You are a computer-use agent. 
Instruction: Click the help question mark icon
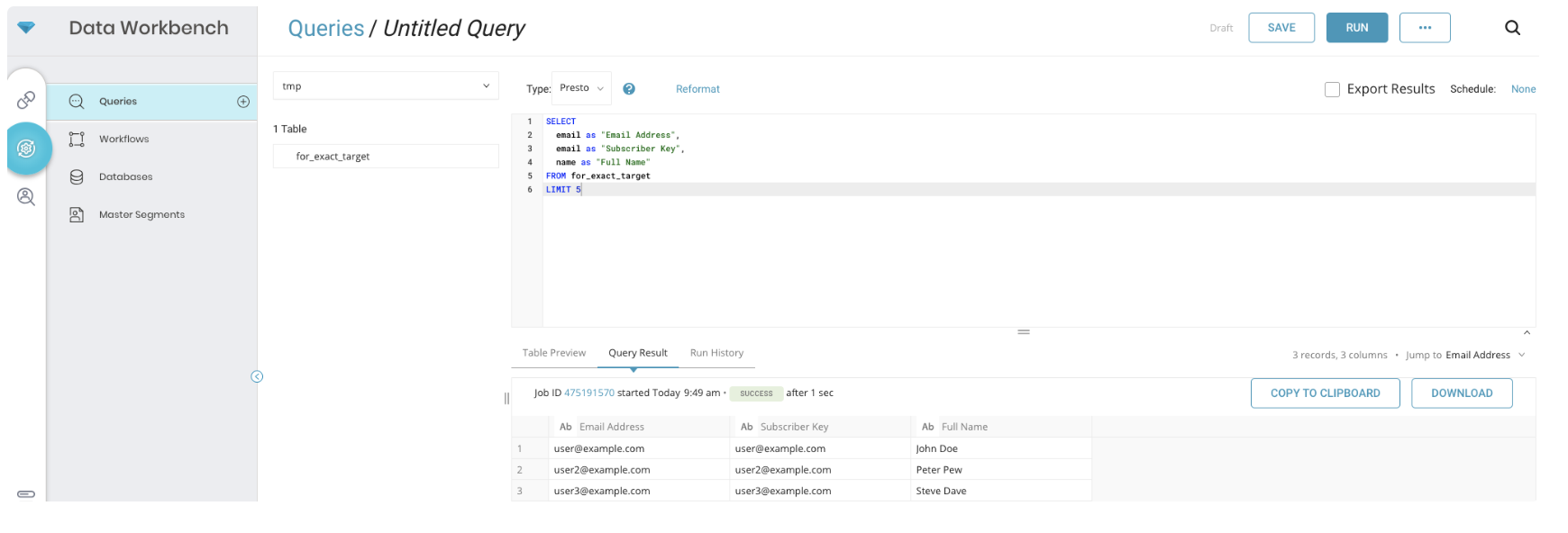point(629,89)
